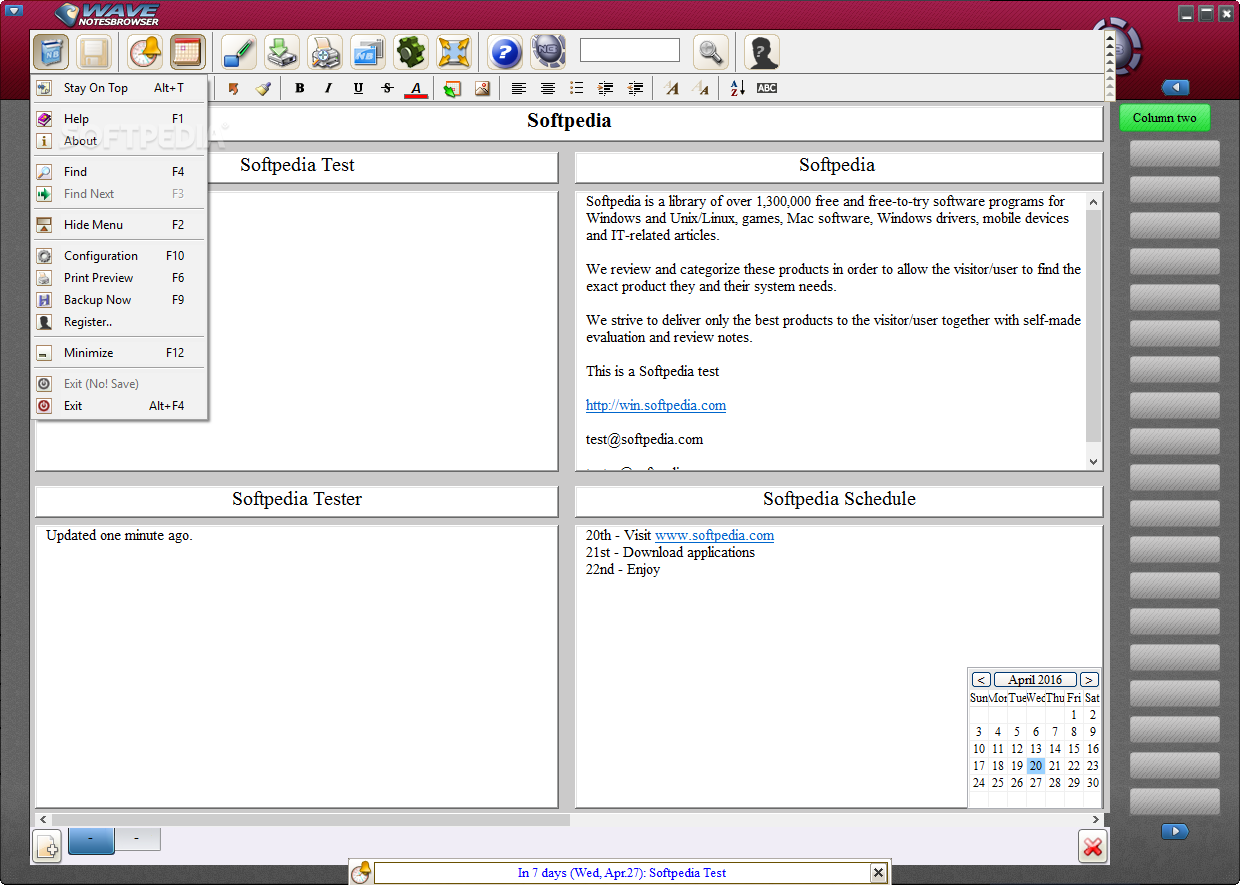Screen dimensions: 1240x885
Task: Open print preview from toolbar
Action: click(x=325, y=51)
